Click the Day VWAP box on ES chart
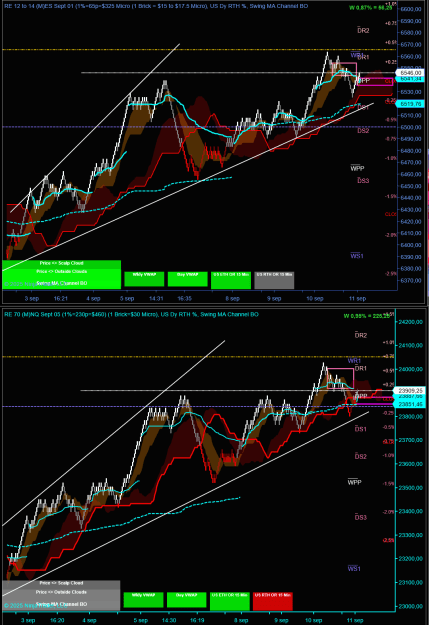 coord(187,279)
